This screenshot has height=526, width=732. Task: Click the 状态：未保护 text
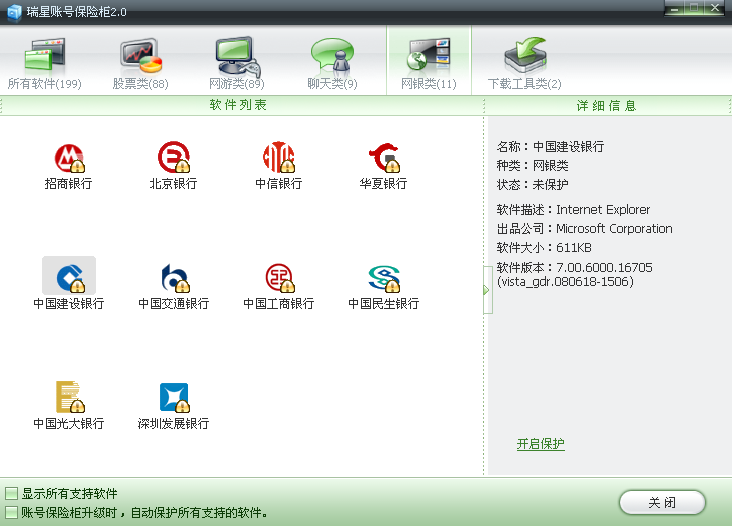[x=532, y=184]
